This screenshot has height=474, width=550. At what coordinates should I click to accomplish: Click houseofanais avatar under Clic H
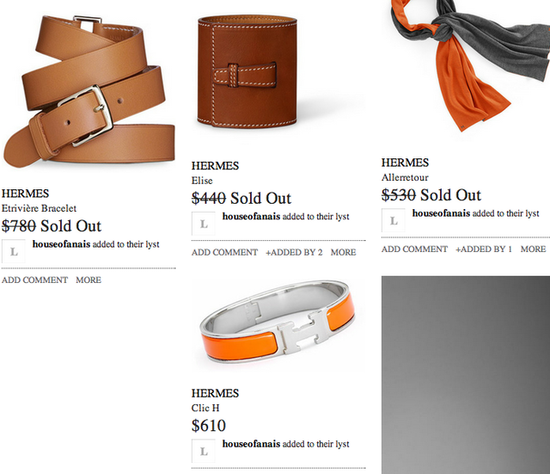click(x=203, y=451)
